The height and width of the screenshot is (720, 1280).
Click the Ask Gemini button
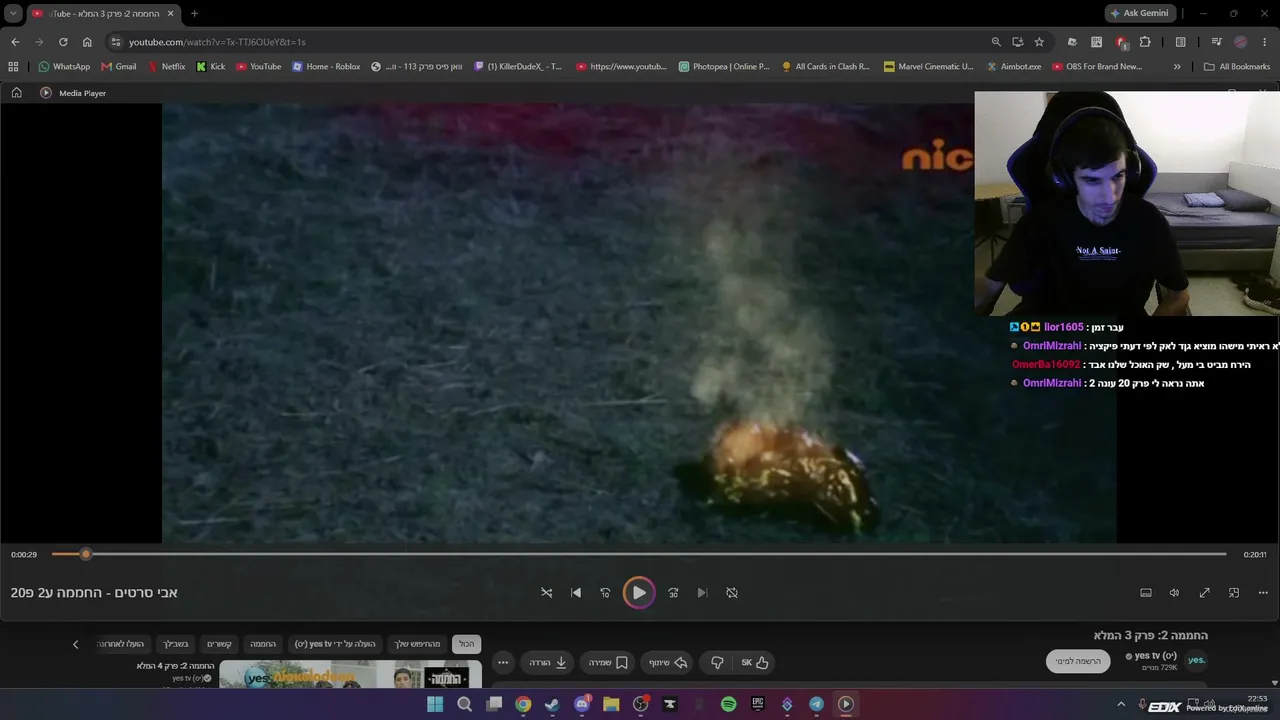(x=1139, y=13)
